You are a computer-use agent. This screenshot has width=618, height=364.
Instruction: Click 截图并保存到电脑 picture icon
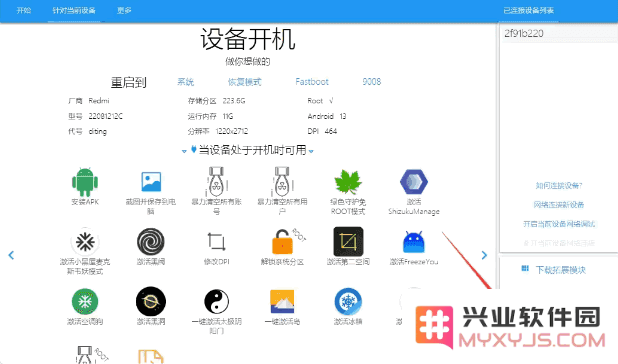coord(151,182)
